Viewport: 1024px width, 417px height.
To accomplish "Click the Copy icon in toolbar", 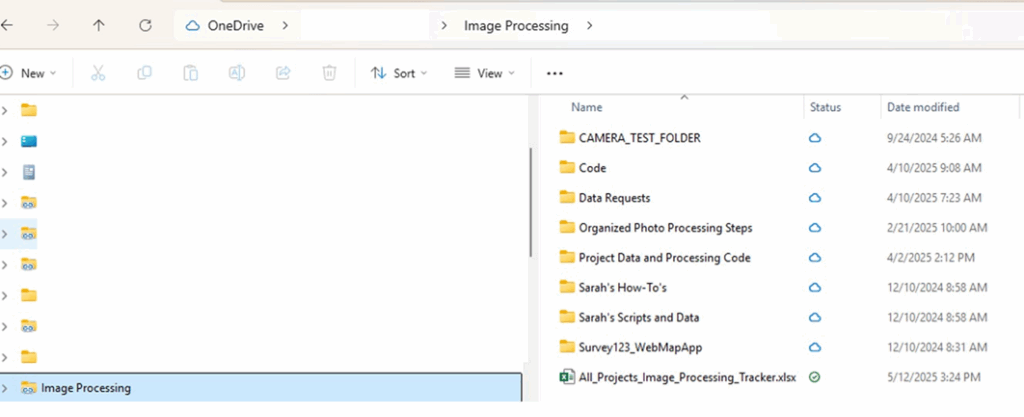I will pyautogui.click(x=144, y=73).
